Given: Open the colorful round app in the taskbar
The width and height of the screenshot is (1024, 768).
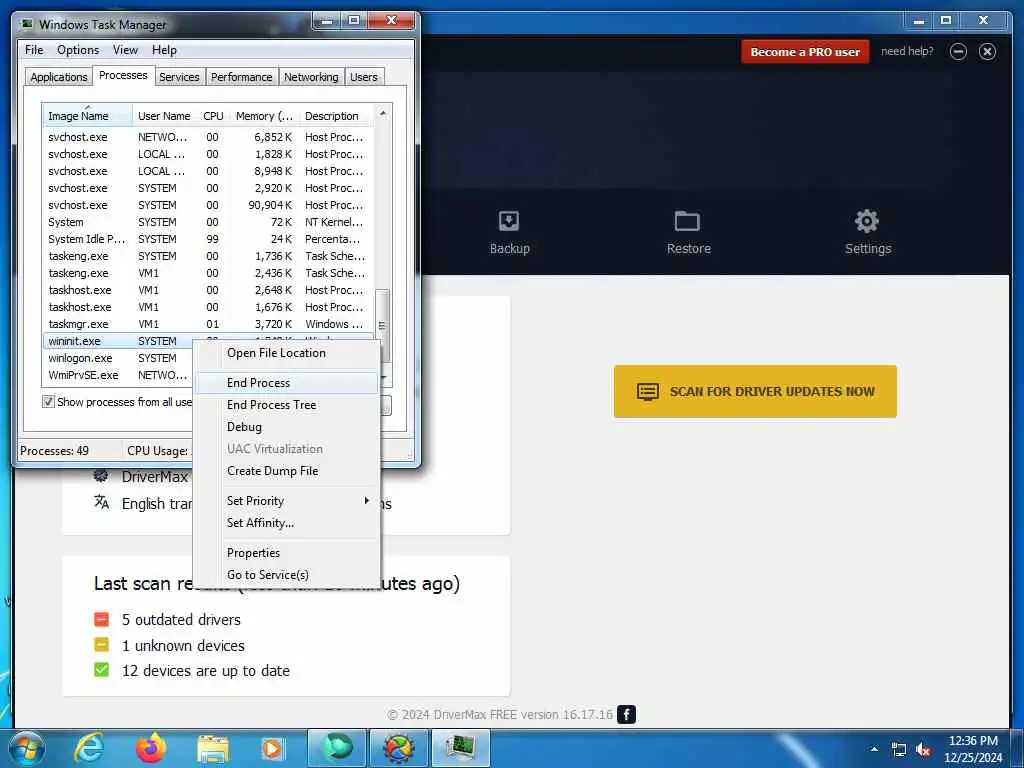Looking at the screenshot, I should pos(399,748).
